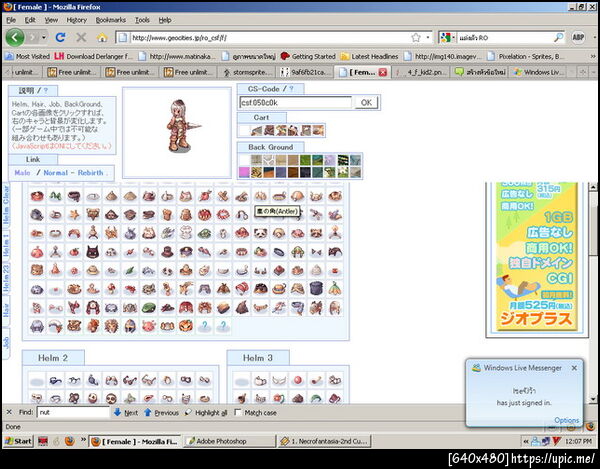The image size is (600, 469).
Task: Select the empty cart option
Action: coord(244,130)
